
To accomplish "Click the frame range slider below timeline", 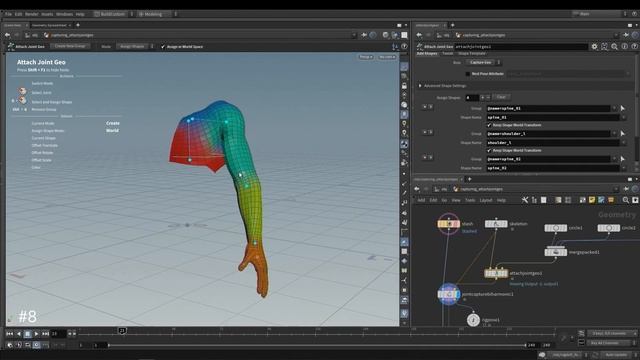I will click(x=317, y=345).
